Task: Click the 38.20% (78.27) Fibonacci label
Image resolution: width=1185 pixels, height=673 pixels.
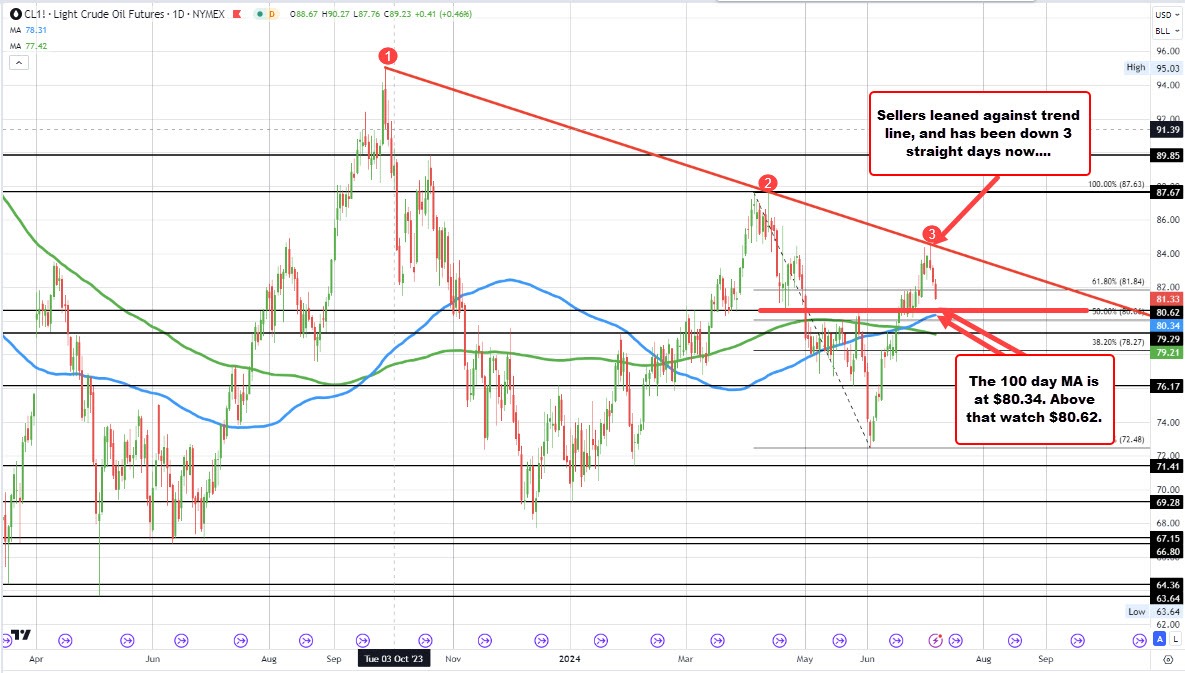Action: point(1118,341)
